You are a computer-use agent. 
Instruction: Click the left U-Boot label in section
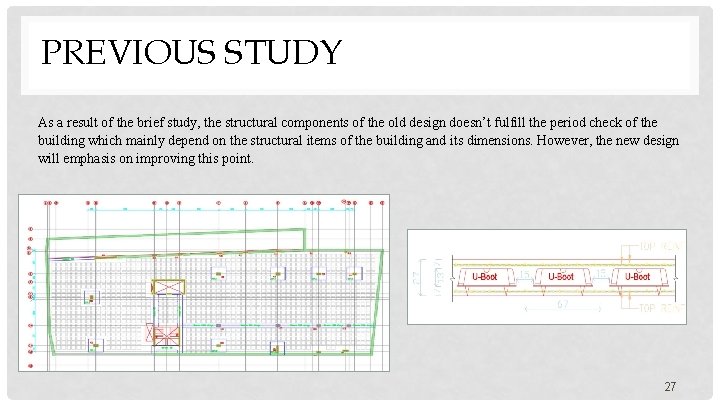(x=484, y=276)
